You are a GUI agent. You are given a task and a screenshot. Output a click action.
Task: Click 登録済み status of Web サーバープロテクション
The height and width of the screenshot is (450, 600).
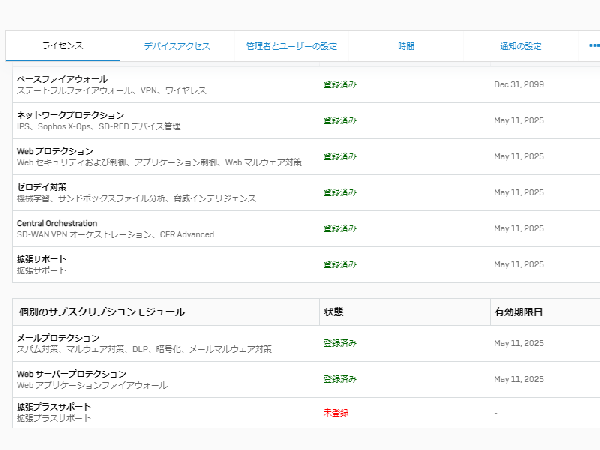tap(340, 379)
